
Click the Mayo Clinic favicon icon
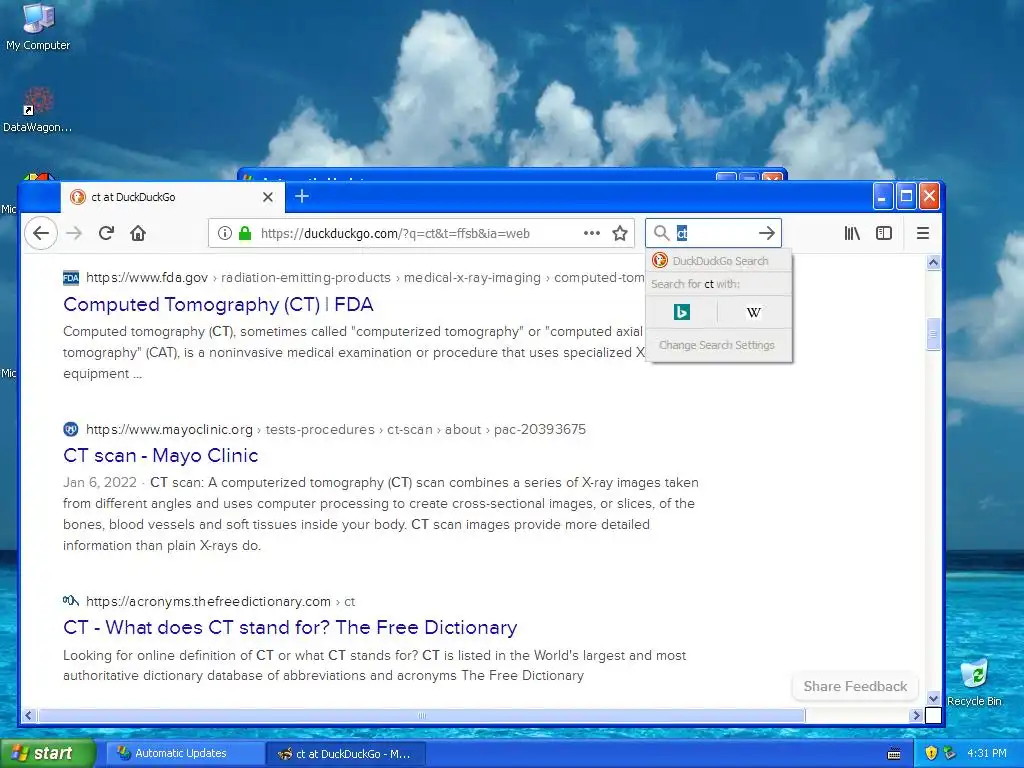coord(71,429)
